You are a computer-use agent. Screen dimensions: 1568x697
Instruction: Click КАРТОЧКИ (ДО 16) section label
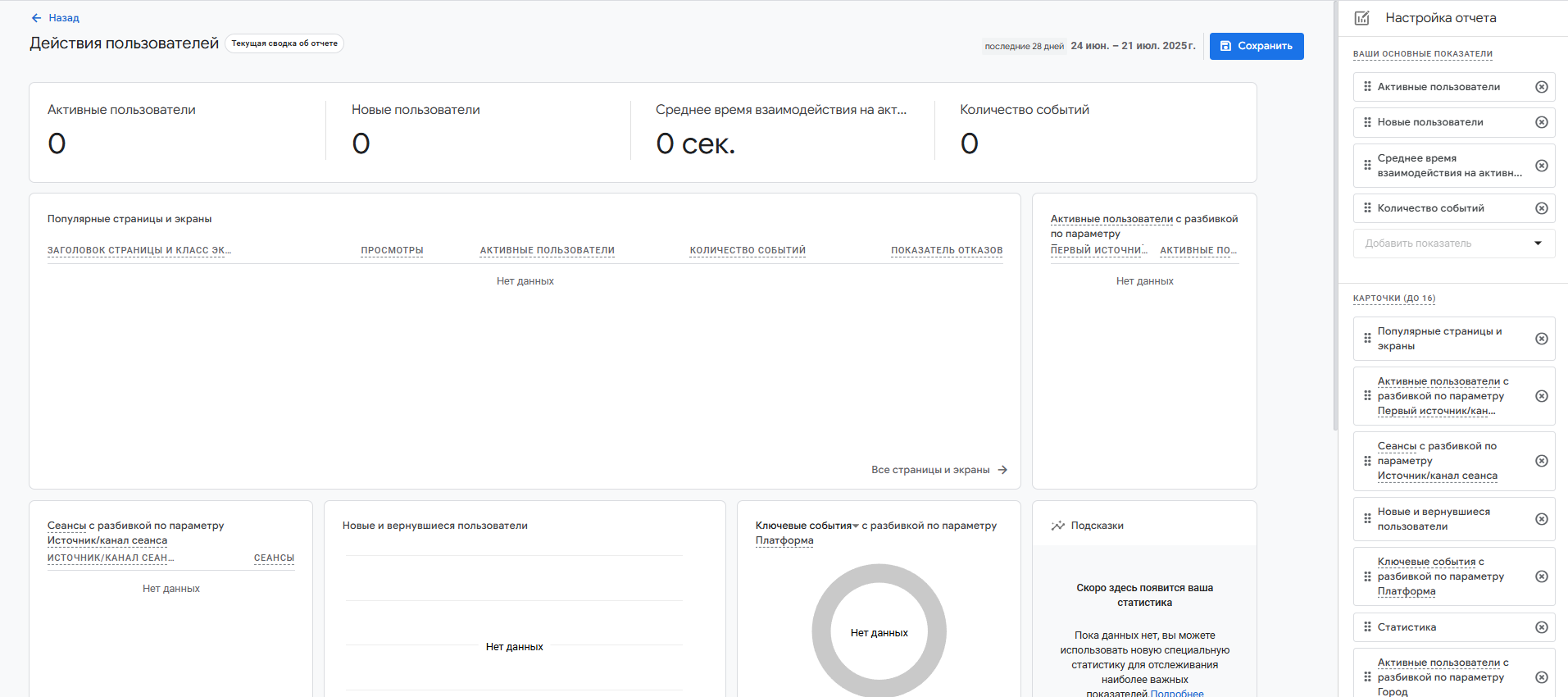click(1394, 298)
